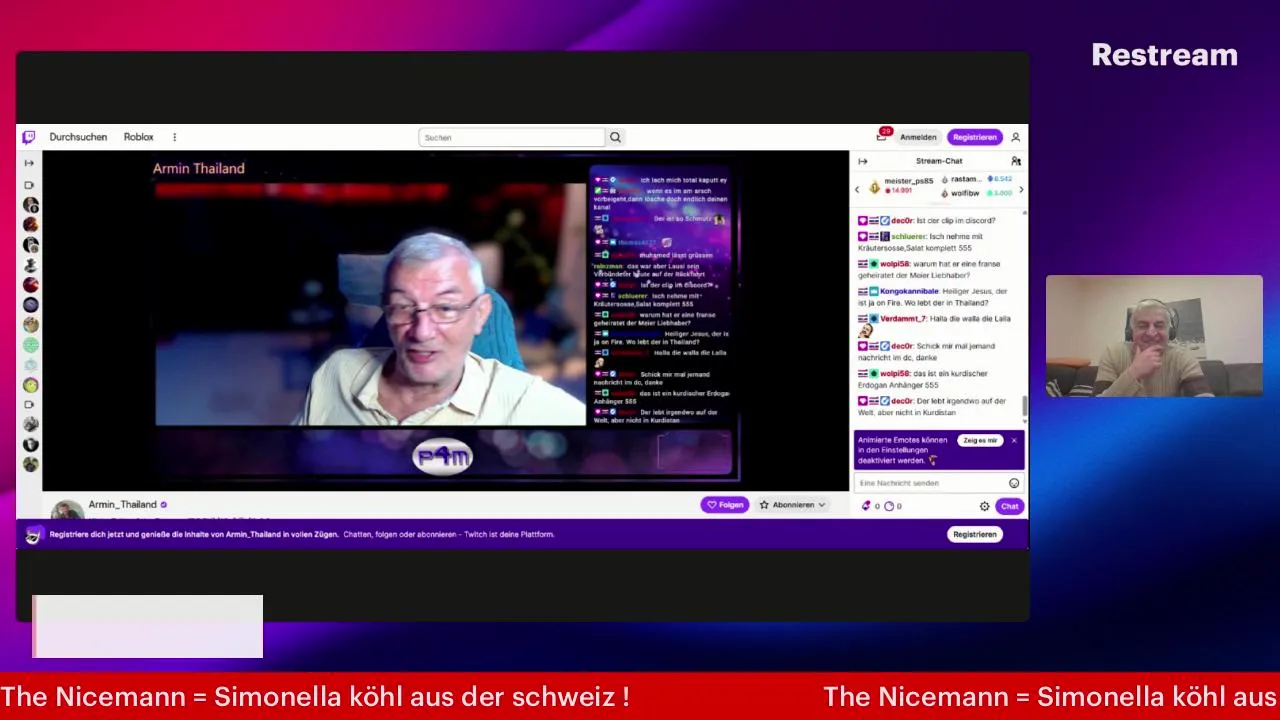Open the three-dot more menu in Twitch header

(x=174, y=137)
